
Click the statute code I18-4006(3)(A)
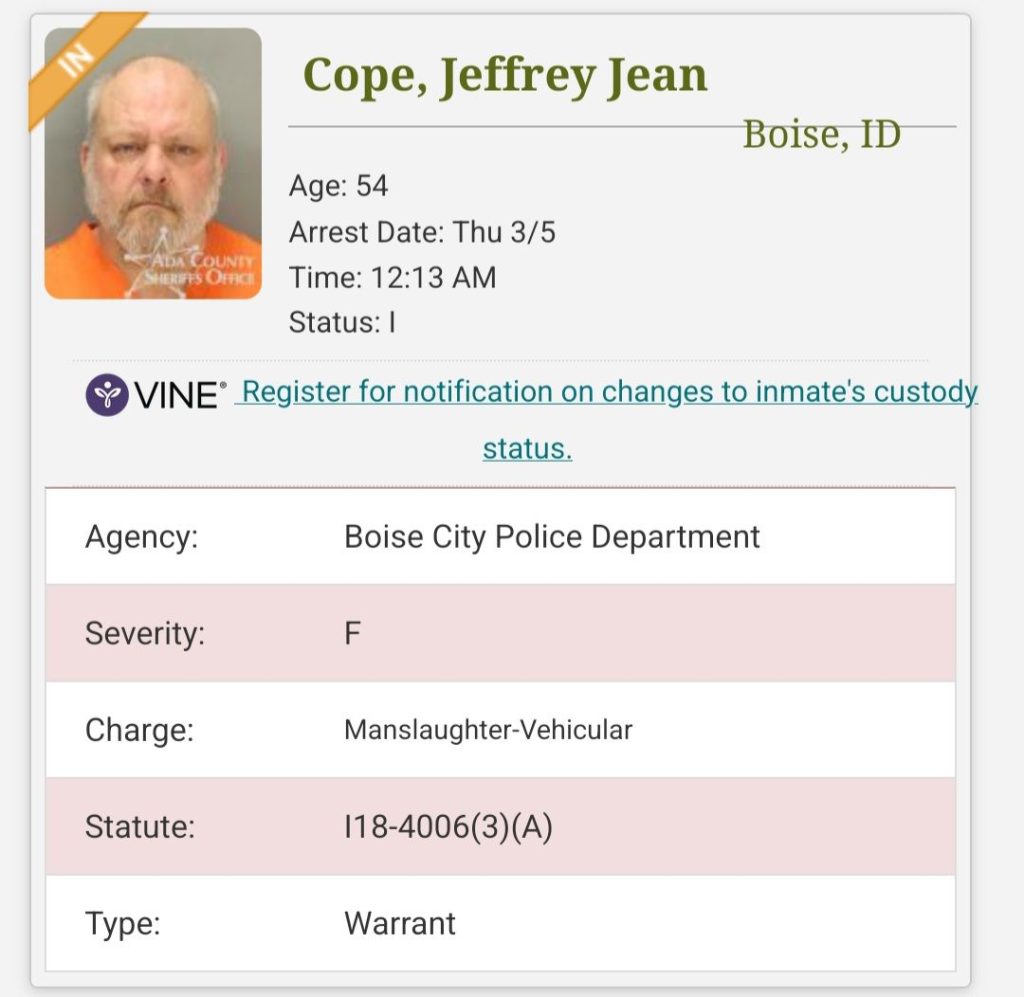[448, 827]
